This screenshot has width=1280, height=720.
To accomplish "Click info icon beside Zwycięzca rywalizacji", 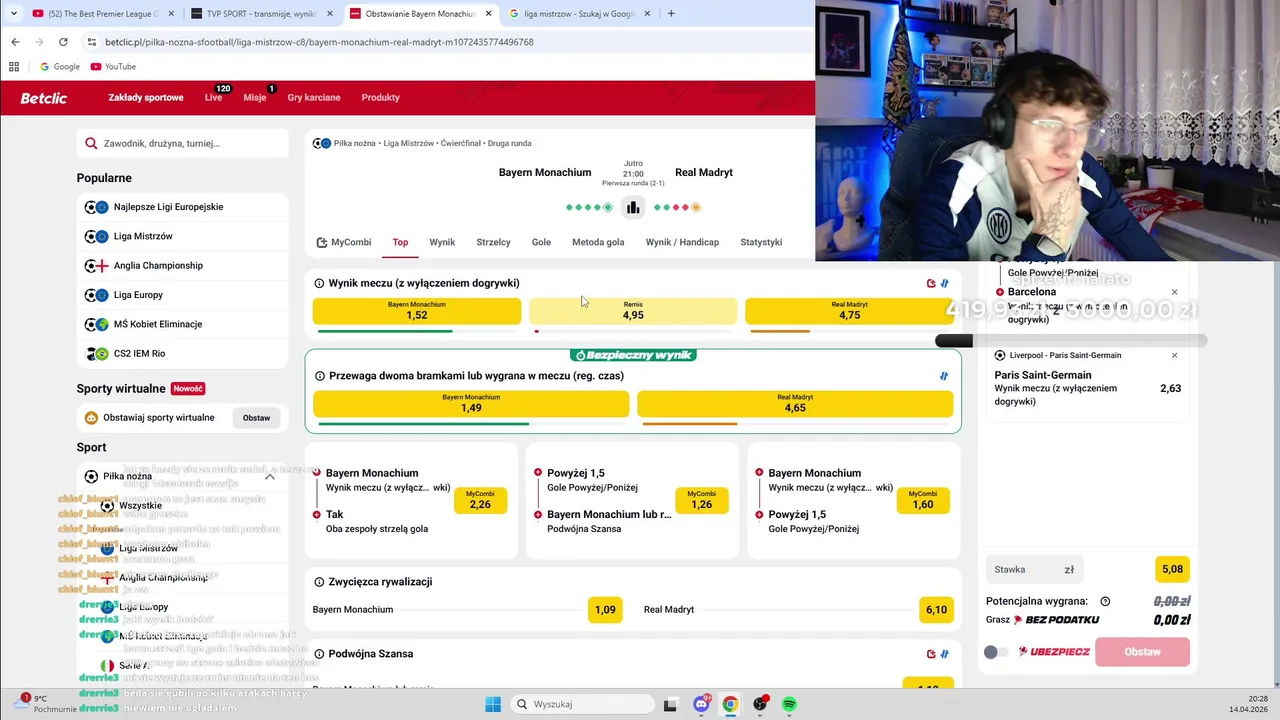I will [x=319, y=582].
